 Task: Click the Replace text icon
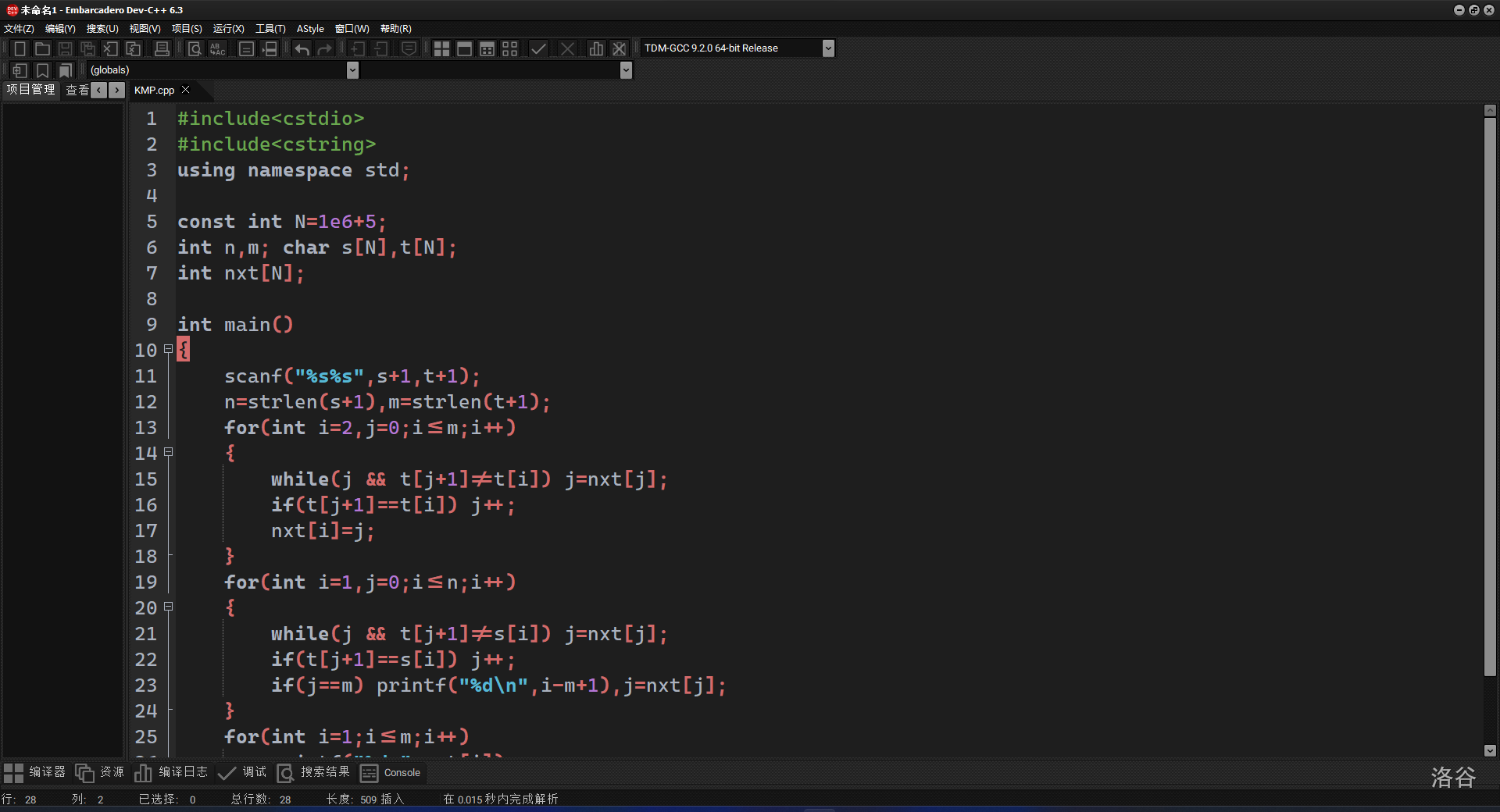coord(217,48)
